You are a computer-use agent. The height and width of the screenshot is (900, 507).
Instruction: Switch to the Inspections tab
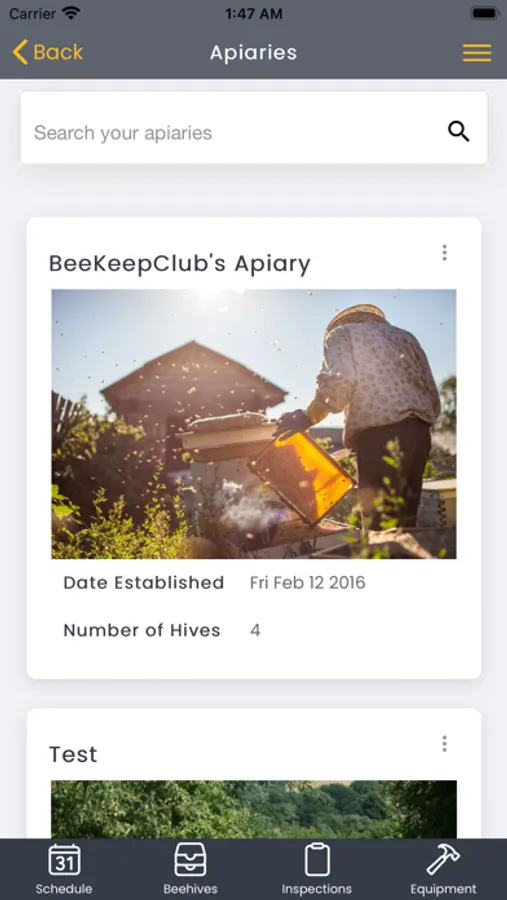coord(316,868)
